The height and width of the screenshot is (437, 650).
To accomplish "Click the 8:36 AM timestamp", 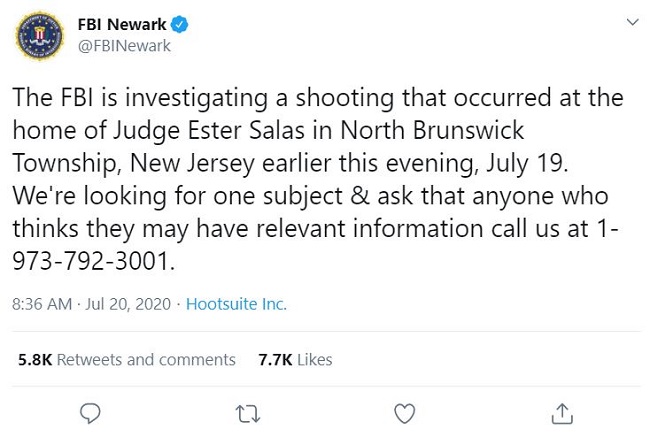I will [x=42, y=304].
